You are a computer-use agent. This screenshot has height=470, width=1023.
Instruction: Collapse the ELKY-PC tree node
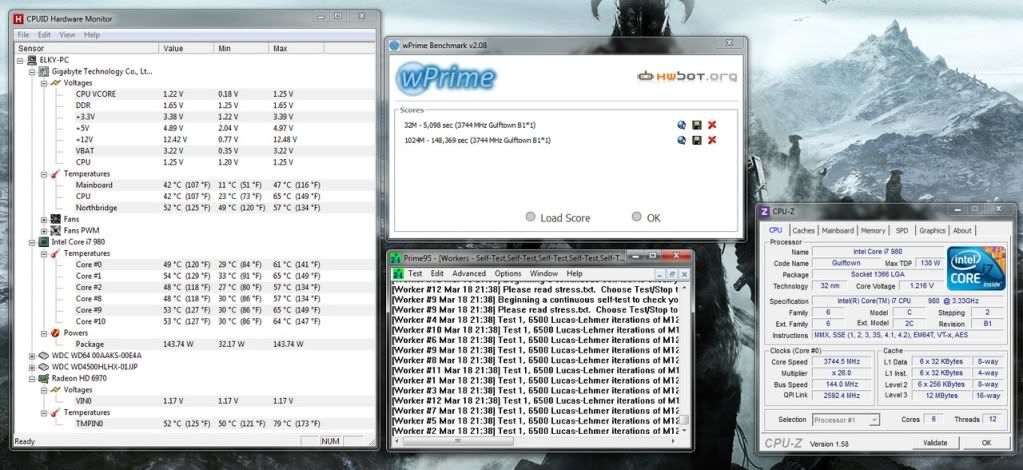pyautogui.click(x=21, y=60)
